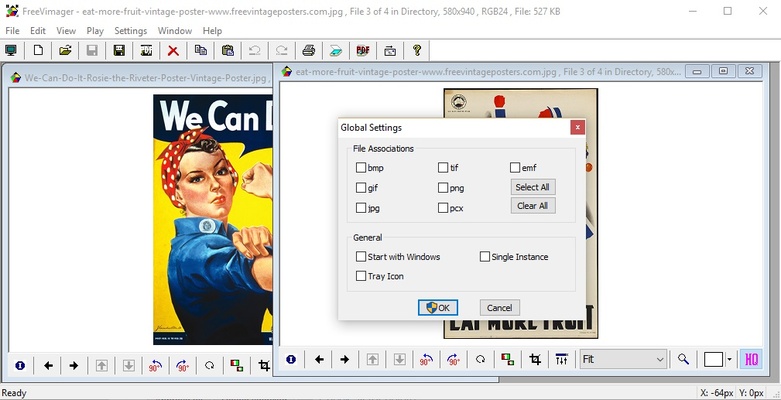Click the red PDF icon in toolbar
The image size is (781, 400).
pos(363,50)
